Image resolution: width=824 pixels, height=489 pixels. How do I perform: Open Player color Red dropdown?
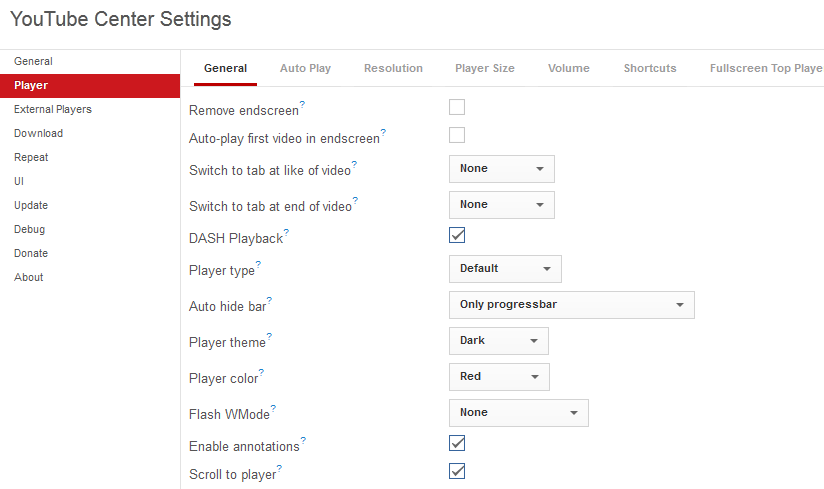pyautogui.click(x=499, y=377)
